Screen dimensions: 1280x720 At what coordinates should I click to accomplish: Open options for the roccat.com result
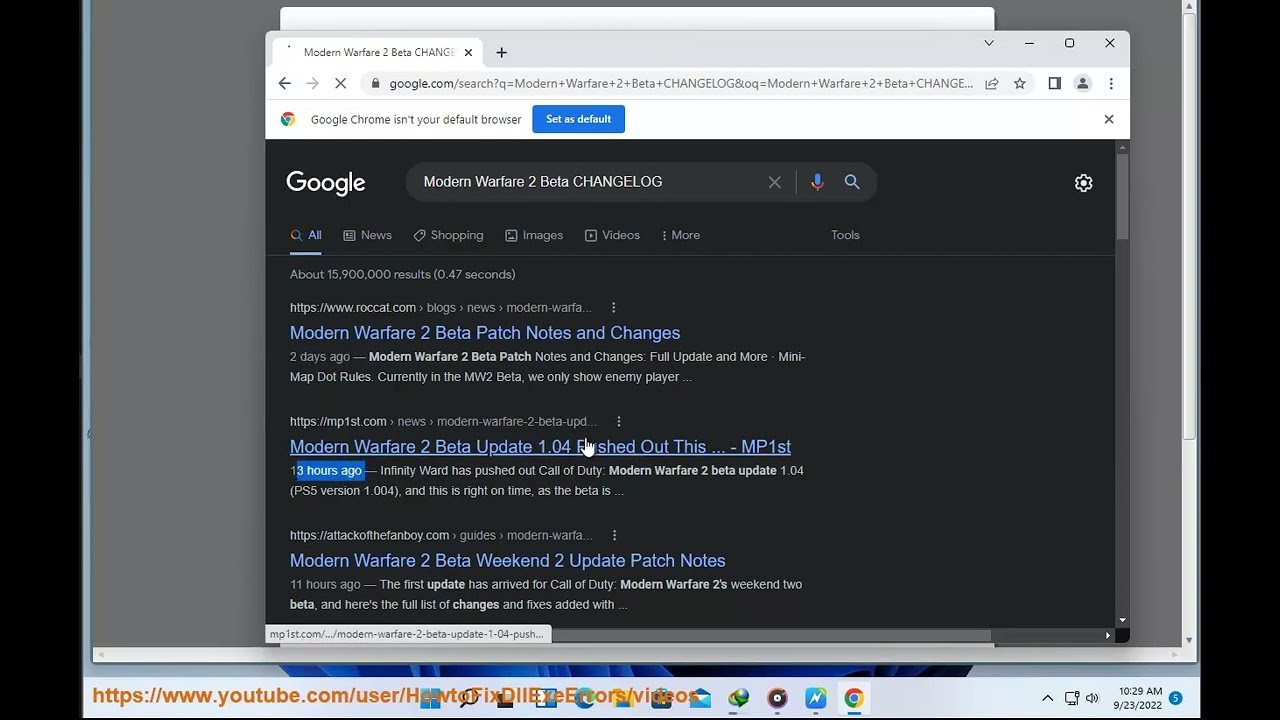pyautogui.click(x=613, y=308)
